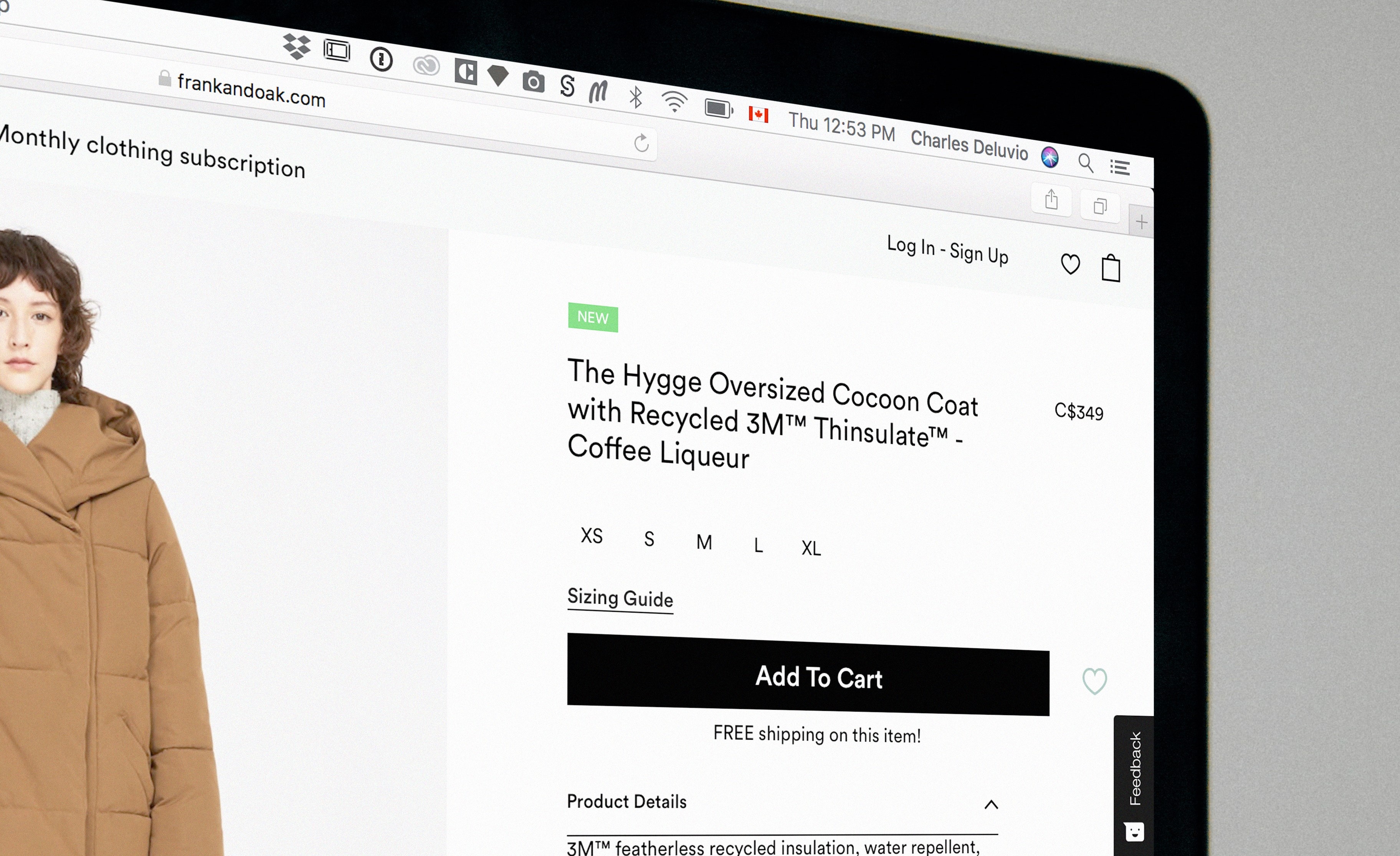The image size is (1400, 856).
Task: Select size S
Action: click(649, 539)
